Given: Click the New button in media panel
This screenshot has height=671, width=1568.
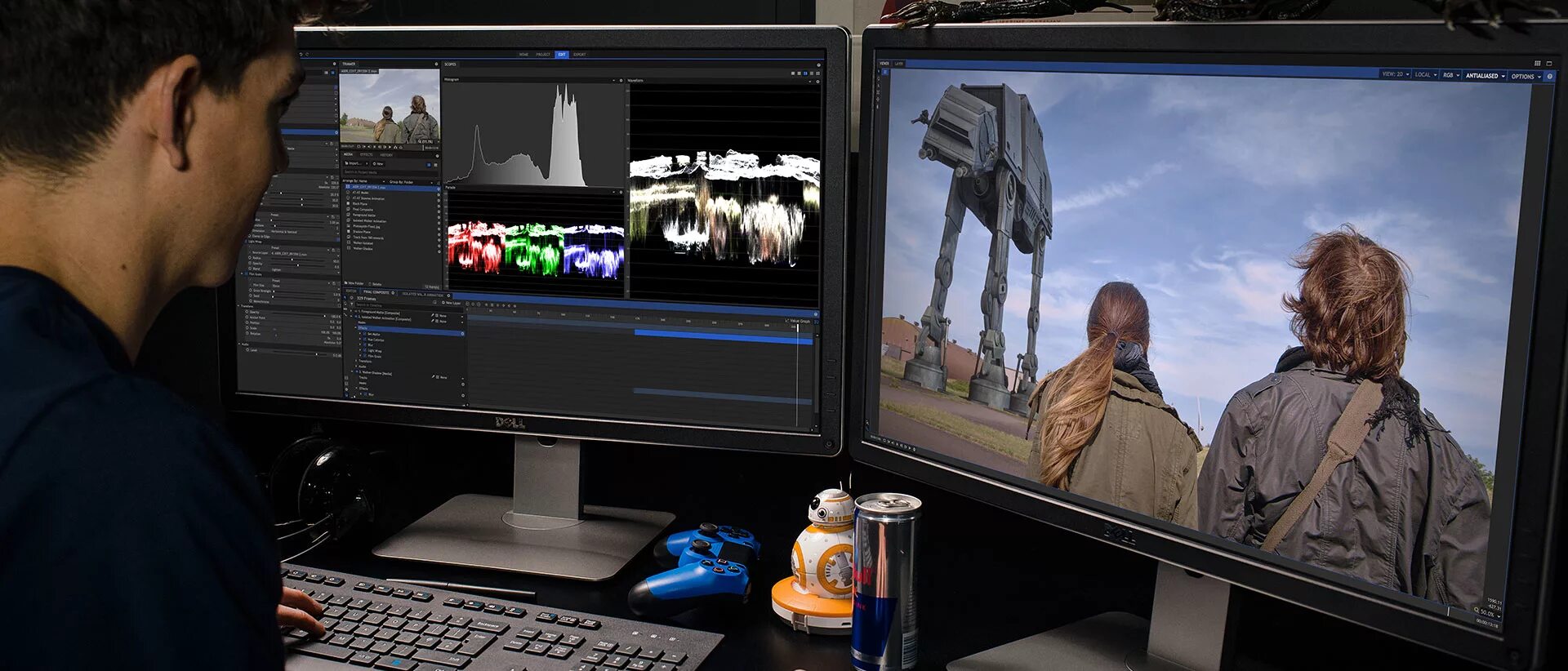Looking at the screenshot, I should click(379, 163).
